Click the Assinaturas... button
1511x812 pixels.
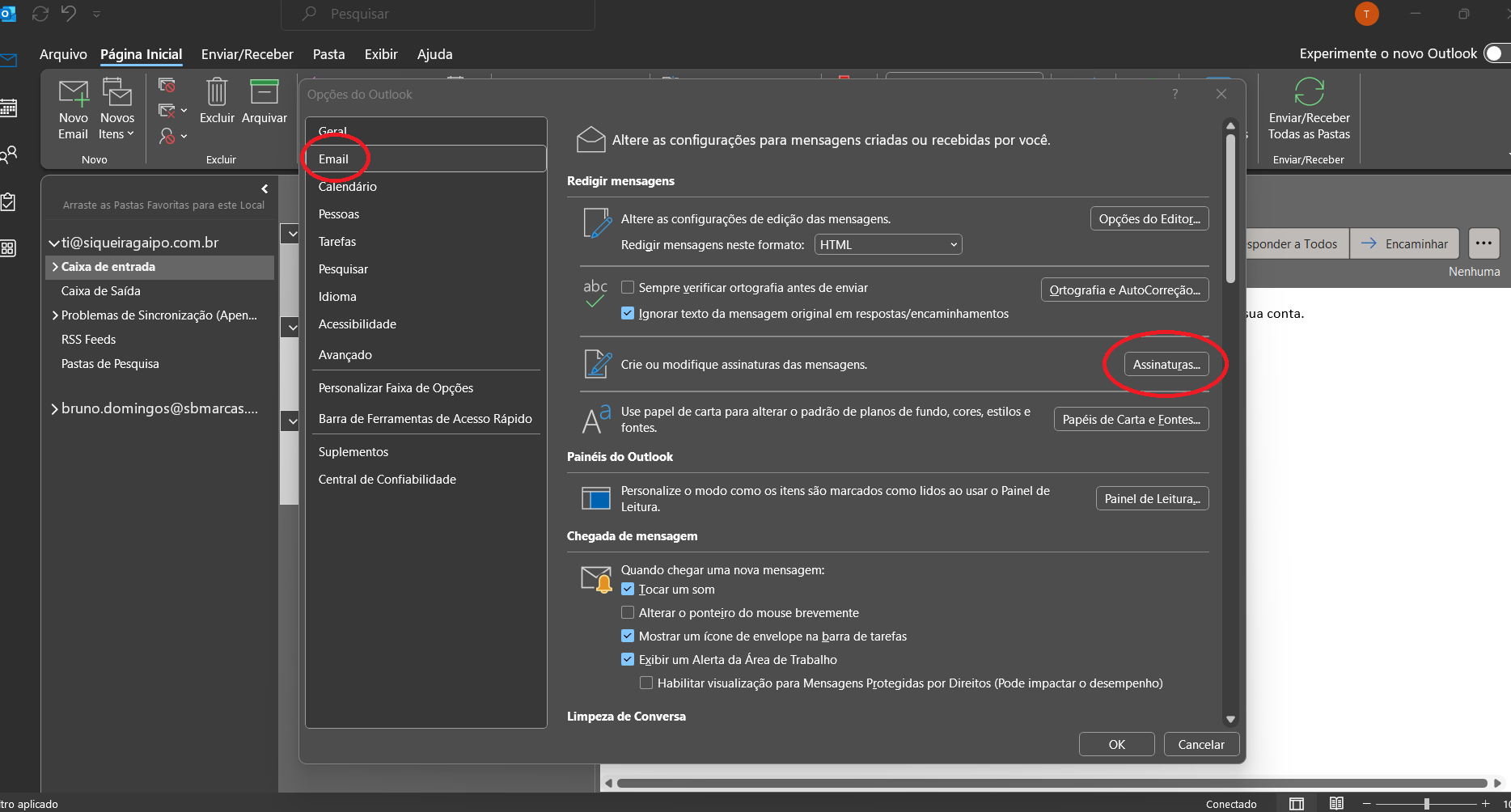pos(1166,365)
